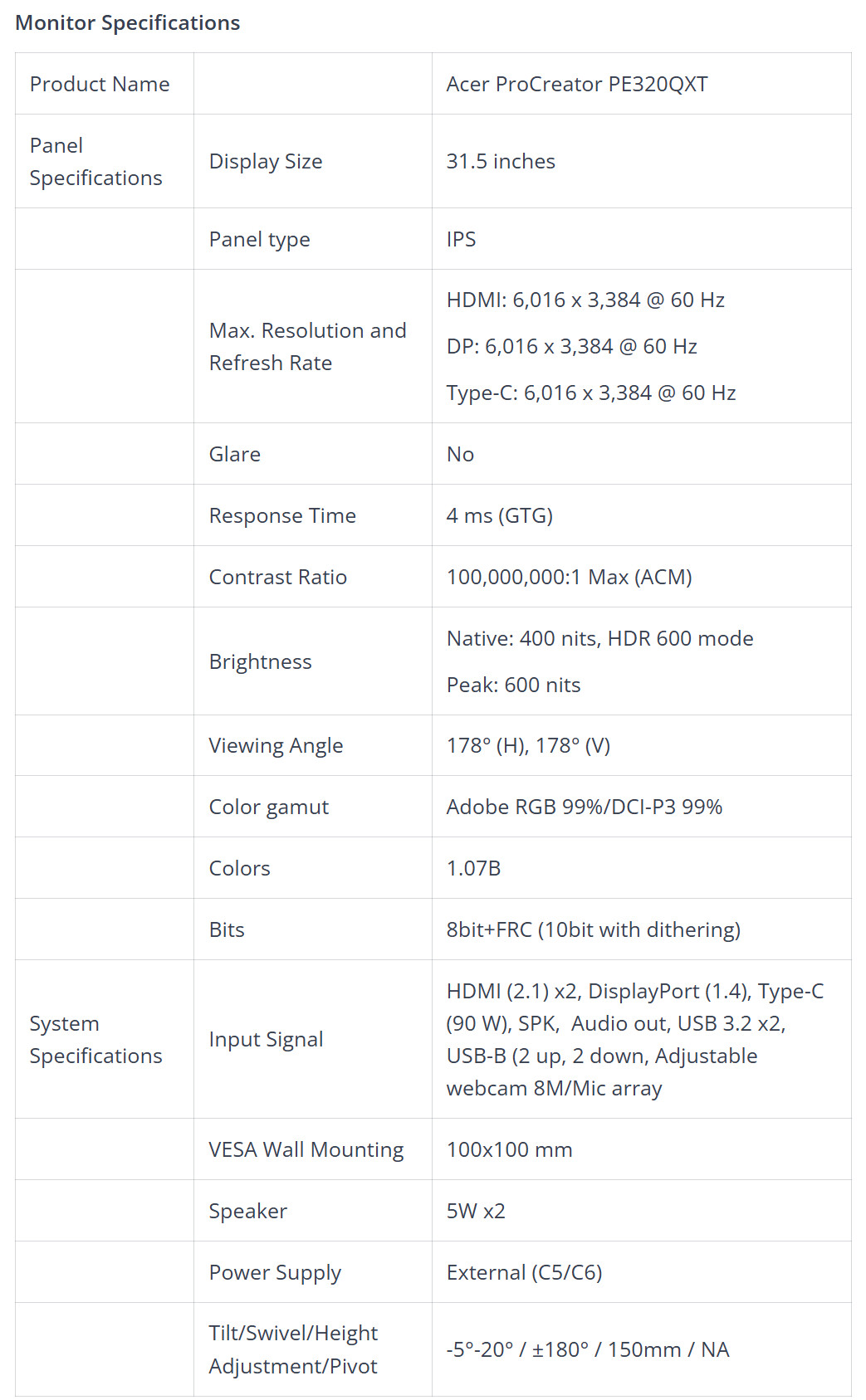
Task: Click the Type-C resolution line
Action: 591,393
